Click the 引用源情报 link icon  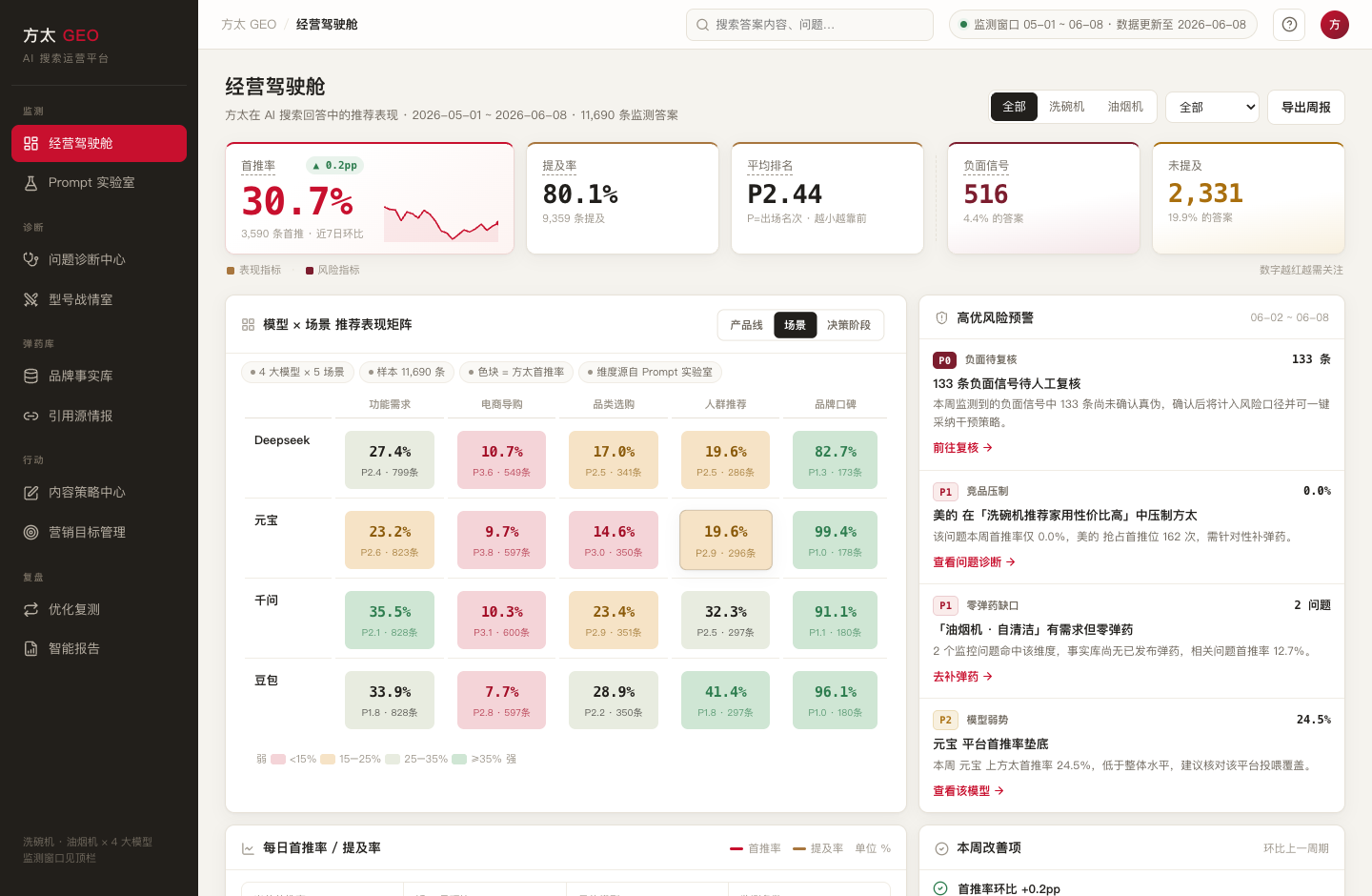pyautogui.click(x=30, y=416)
